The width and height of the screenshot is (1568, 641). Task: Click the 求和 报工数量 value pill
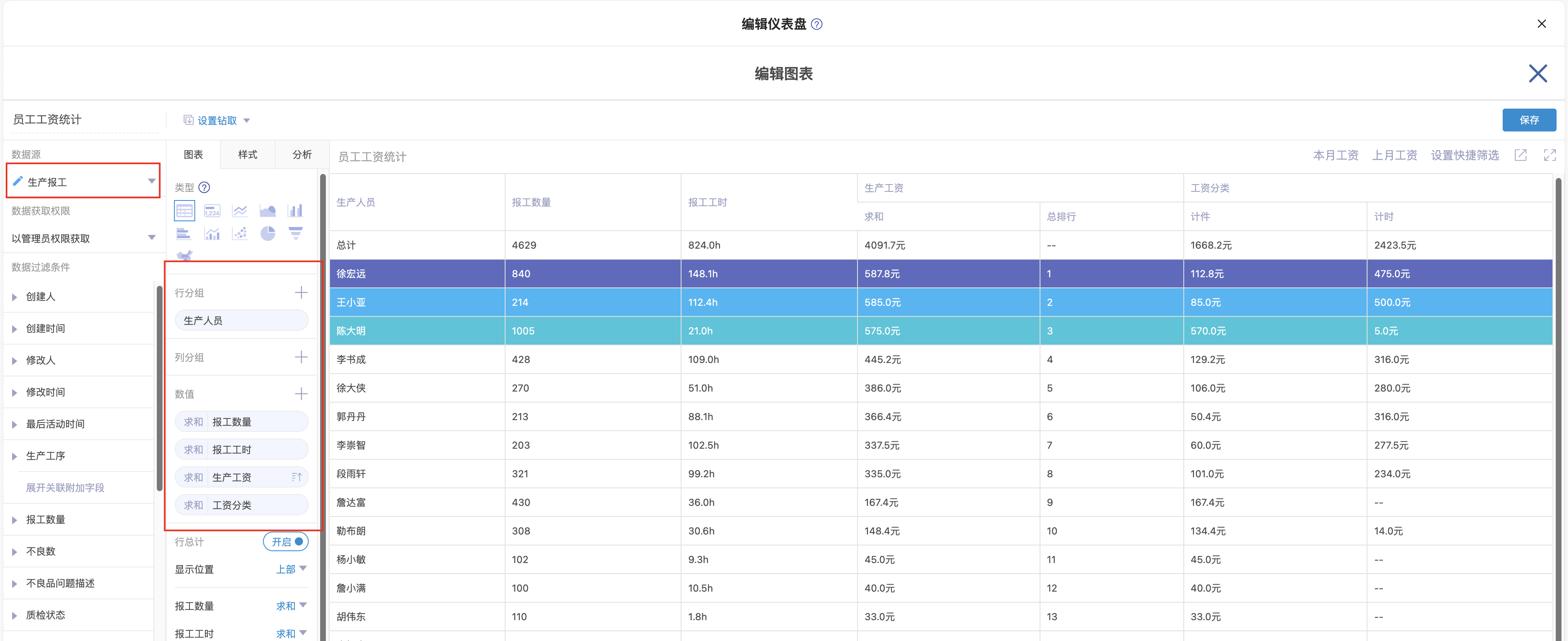[x=242, y=422]
